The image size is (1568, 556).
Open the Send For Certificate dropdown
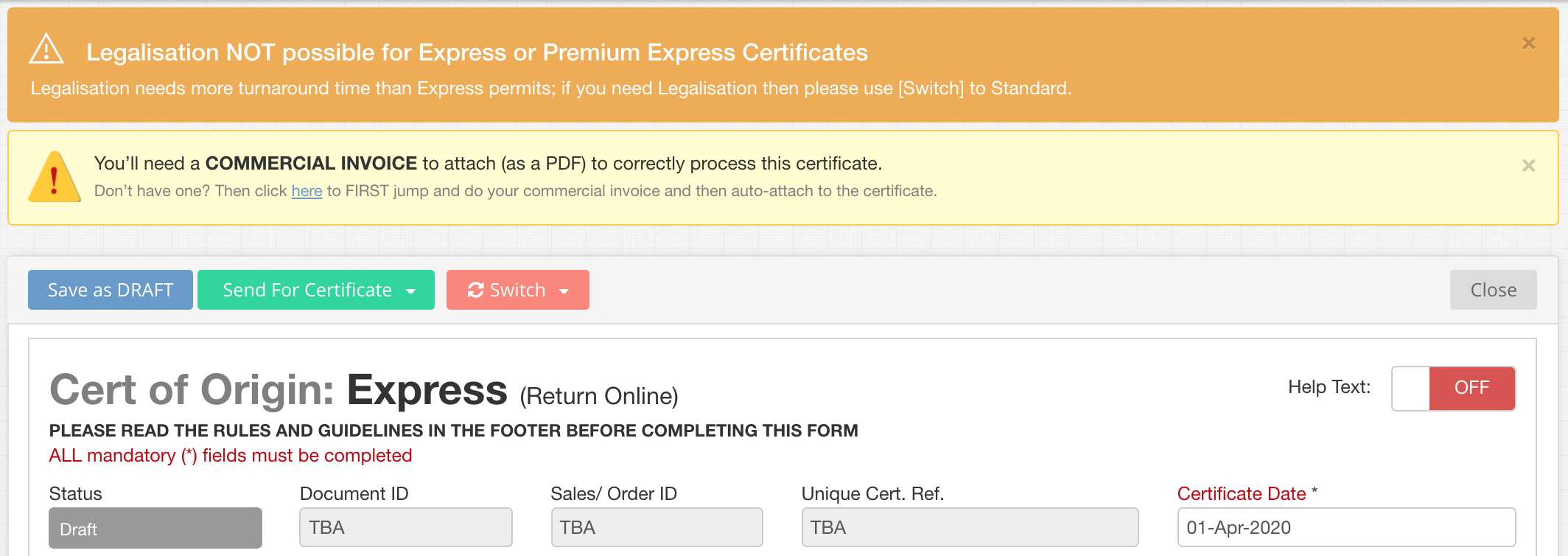pos(315,290)
